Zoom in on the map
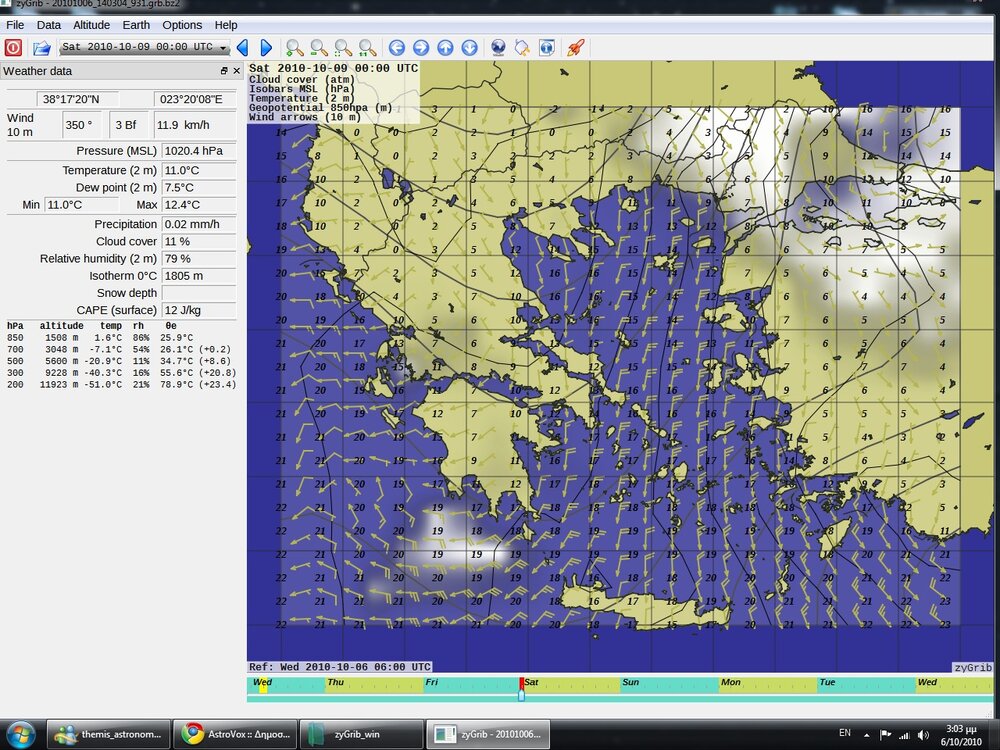 tap(294, 47)
